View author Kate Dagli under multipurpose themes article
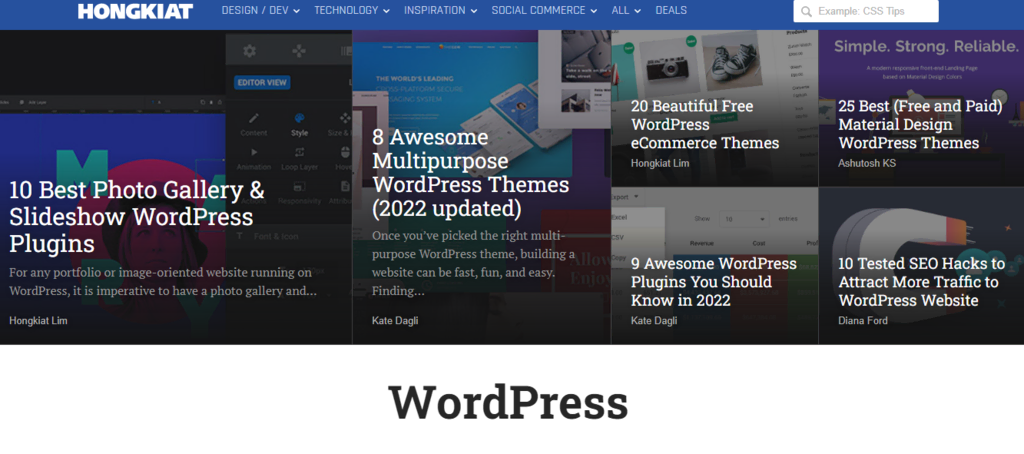 [395, 320]
